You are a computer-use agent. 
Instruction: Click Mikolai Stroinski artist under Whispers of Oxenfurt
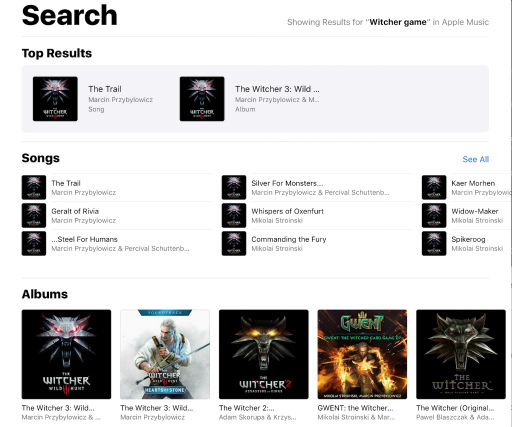277,220
